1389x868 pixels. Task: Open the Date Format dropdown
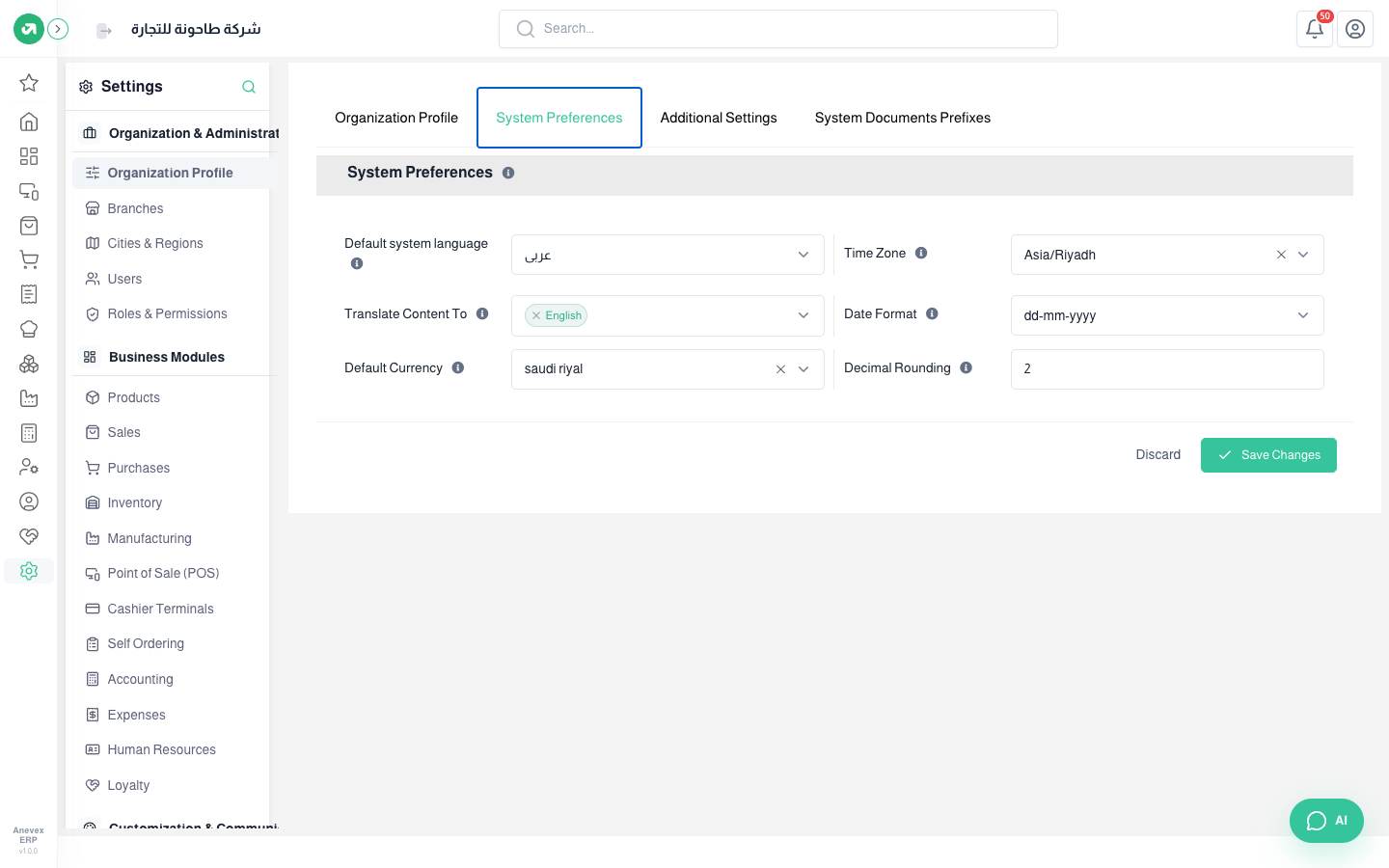(1167, 315)
